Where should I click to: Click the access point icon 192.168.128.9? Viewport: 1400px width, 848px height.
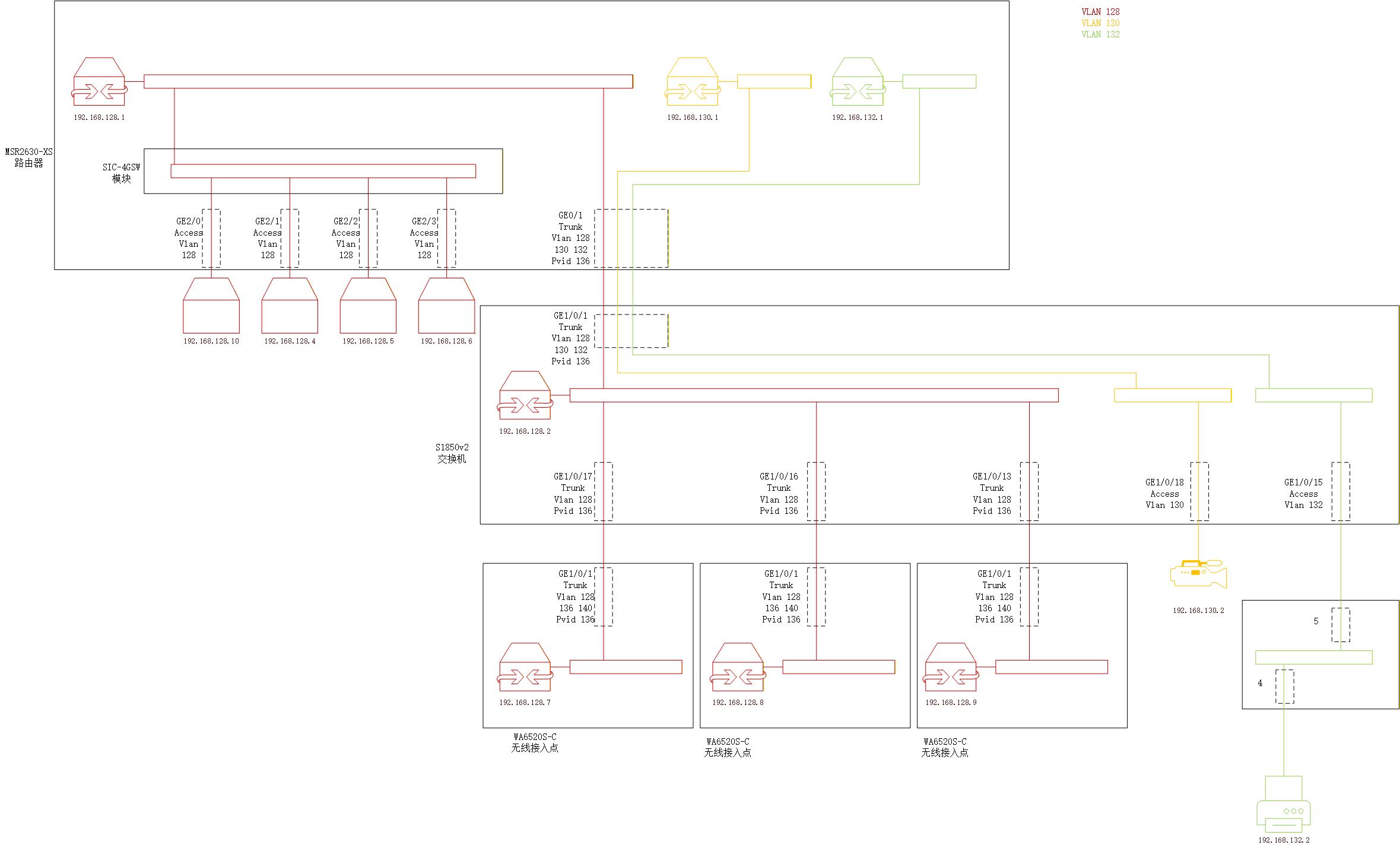pyautogui.click(x=951, y=666)
